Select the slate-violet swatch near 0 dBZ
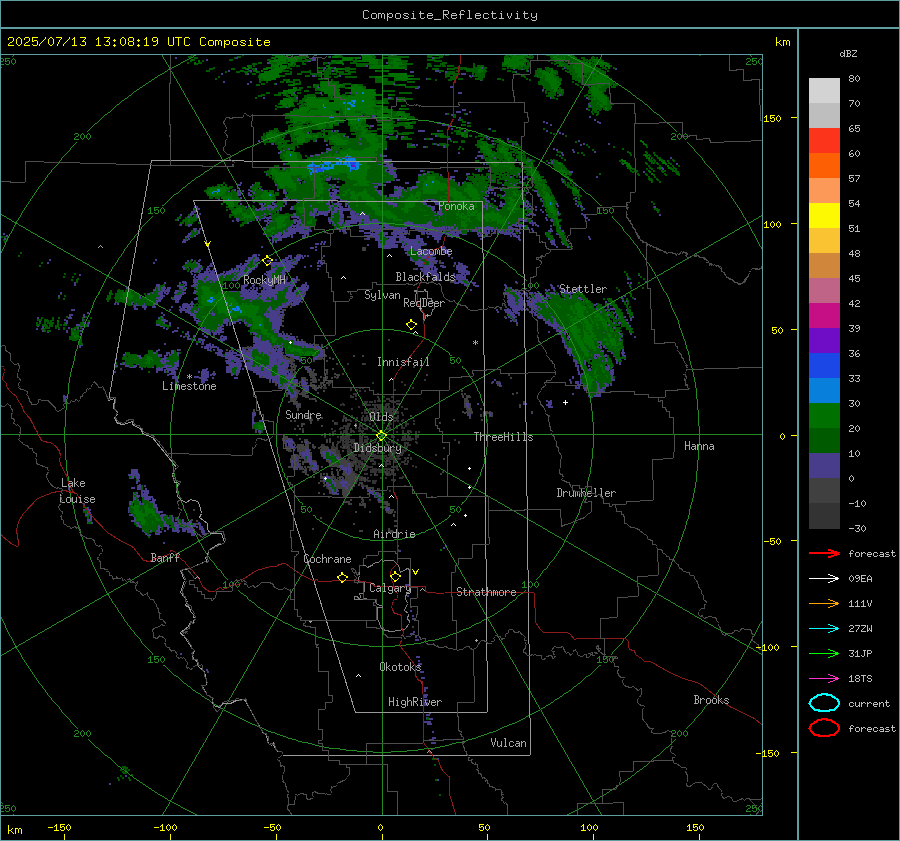 824,466
